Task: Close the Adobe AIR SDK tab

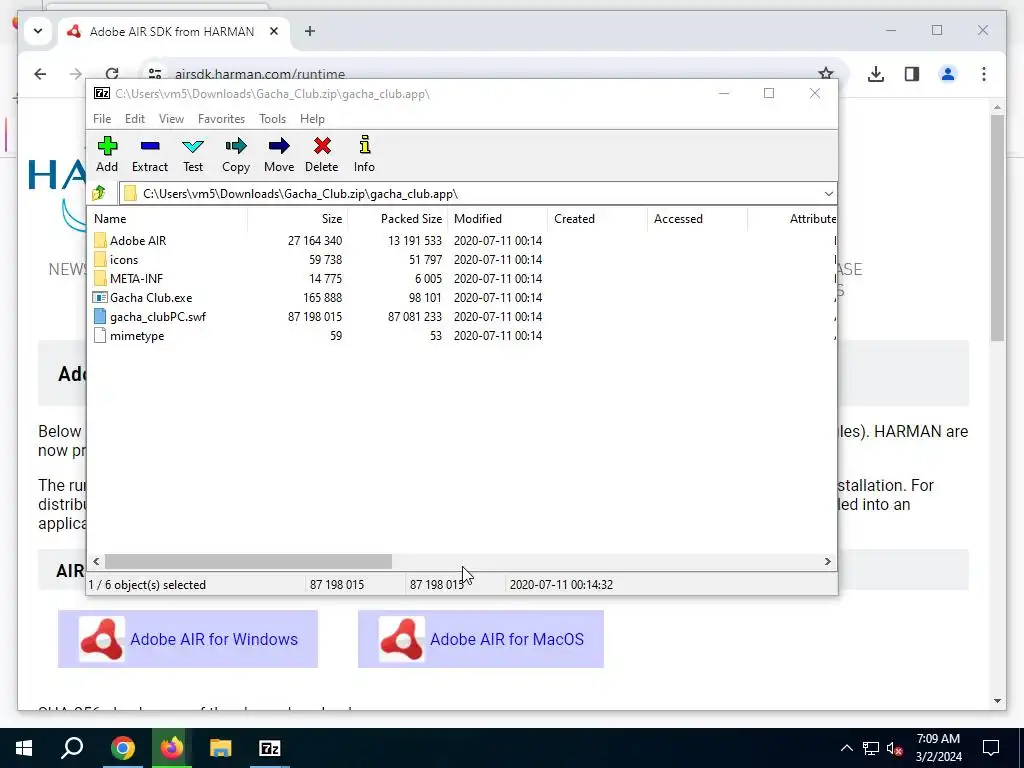Action: (x=274, y=31)
